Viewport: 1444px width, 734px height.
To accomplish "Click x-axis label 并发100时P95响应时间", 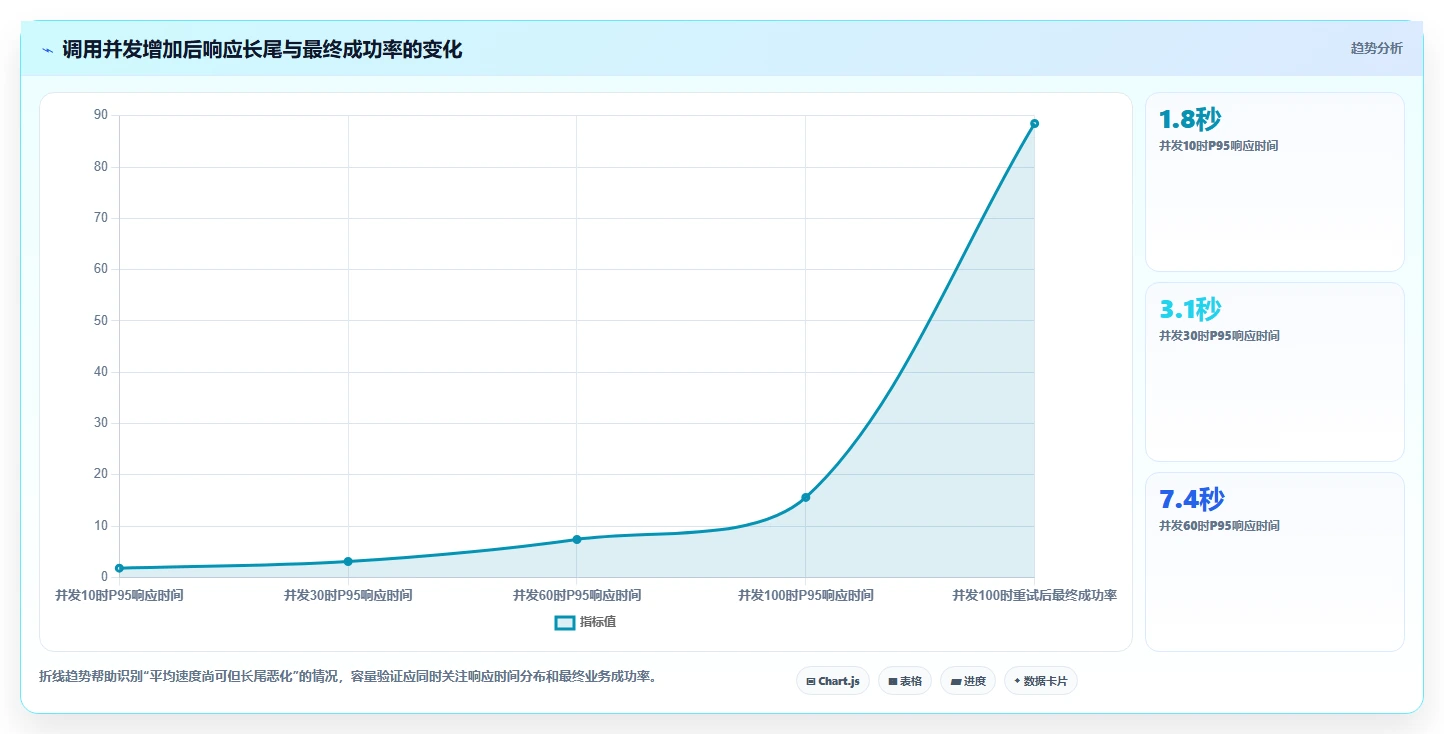I will coord(806,595).
